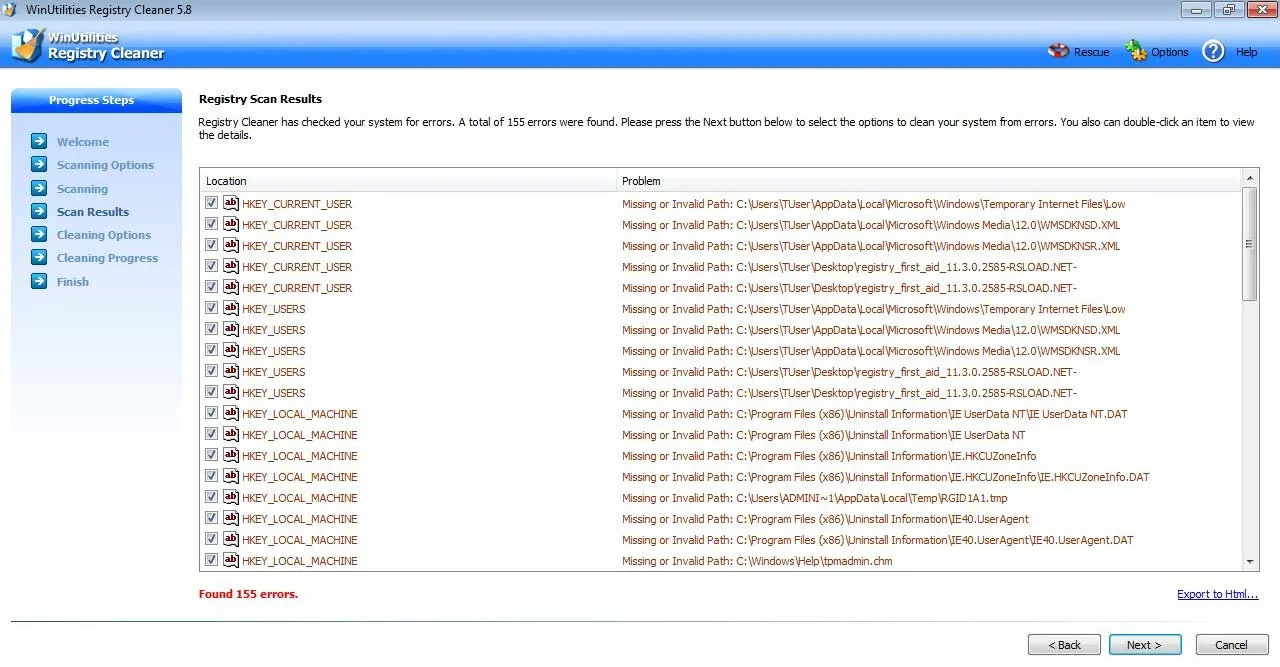This screenshot has height=667, width=1280.
Task: Click the arrow icon beside Cleaning Progress
Action: click(40, 258)
